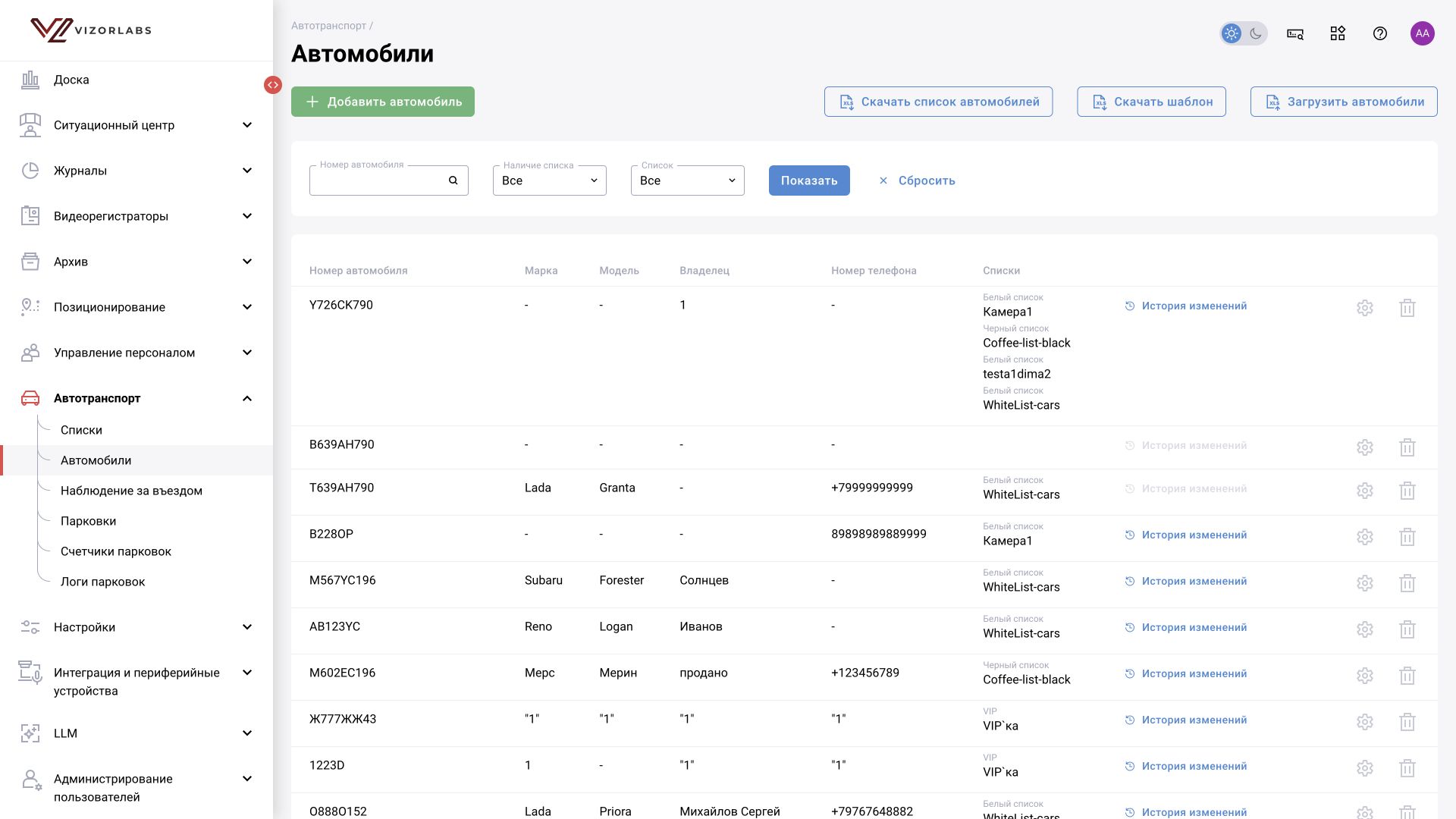Reset filters with Сбросить
This screenshot has width=1456, height=819.
(917, 180)
